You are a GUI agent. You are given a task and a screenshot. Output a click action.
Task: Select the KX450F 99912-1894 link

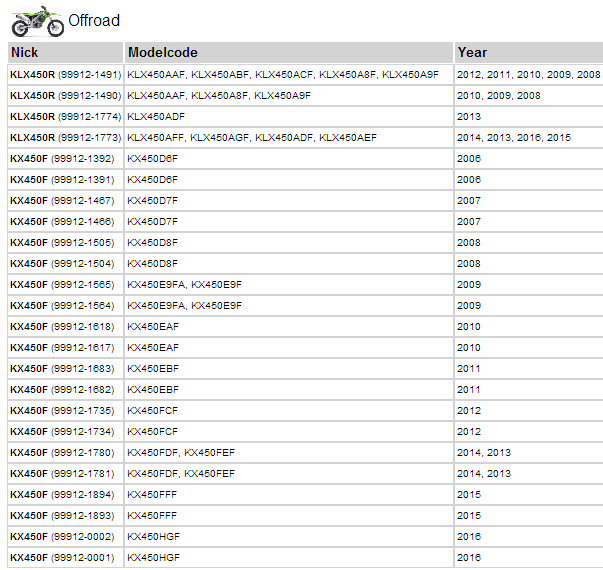tap(61, 495)
